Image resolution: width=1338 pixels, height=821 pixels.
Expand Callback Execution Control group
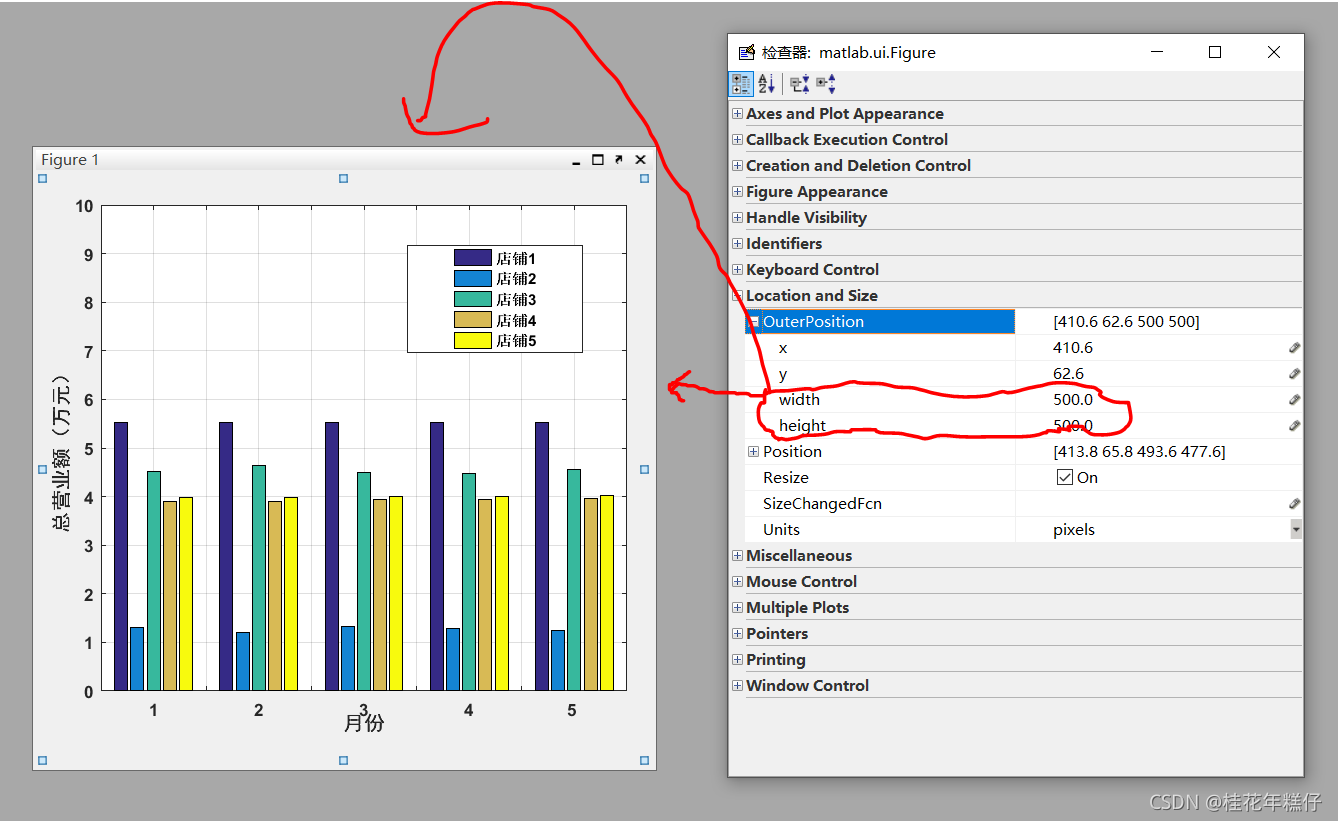(738, 140)
